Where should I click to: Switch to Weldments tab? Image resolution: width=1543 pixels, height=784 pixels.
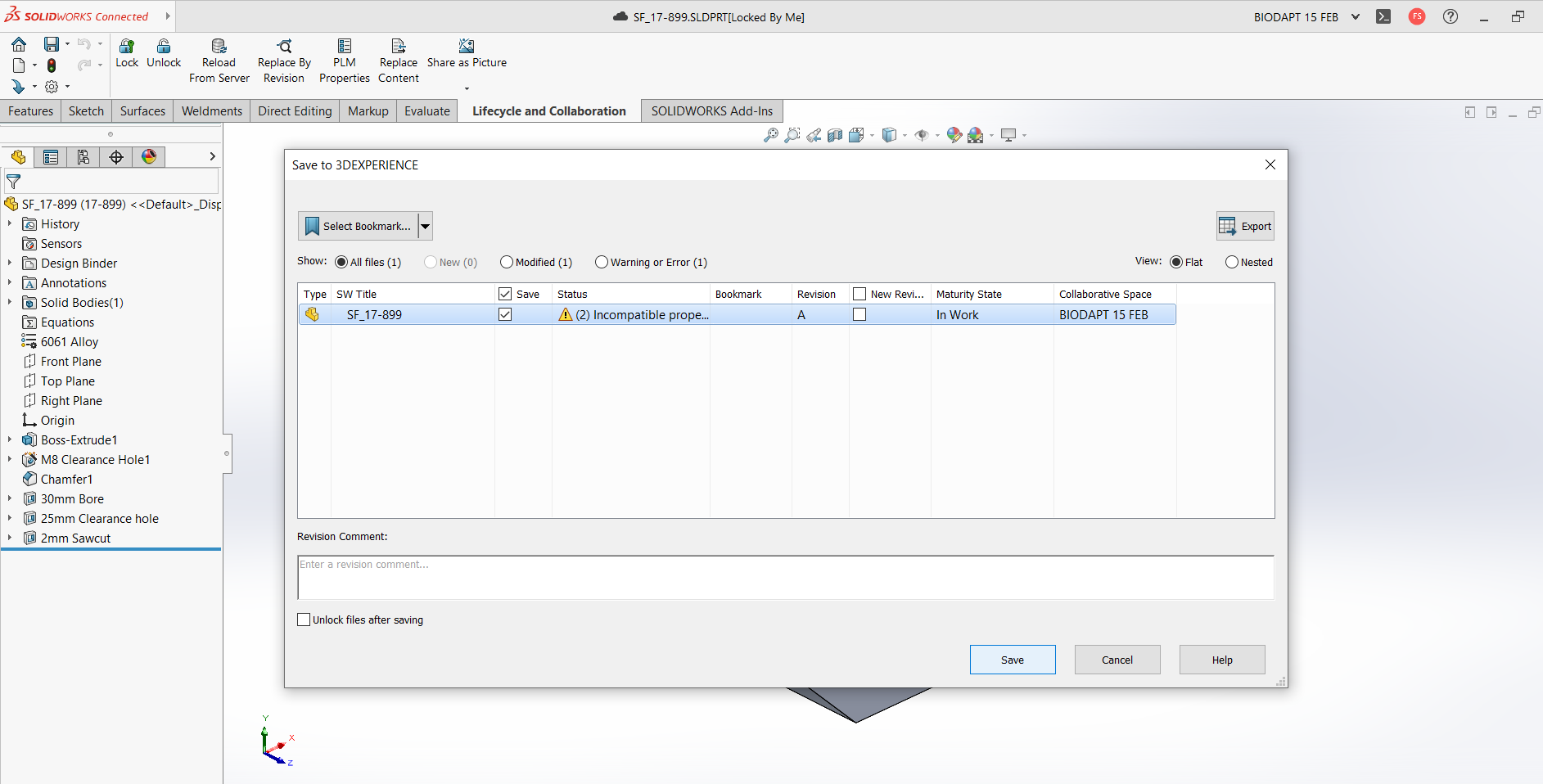(x=212, y=111)
